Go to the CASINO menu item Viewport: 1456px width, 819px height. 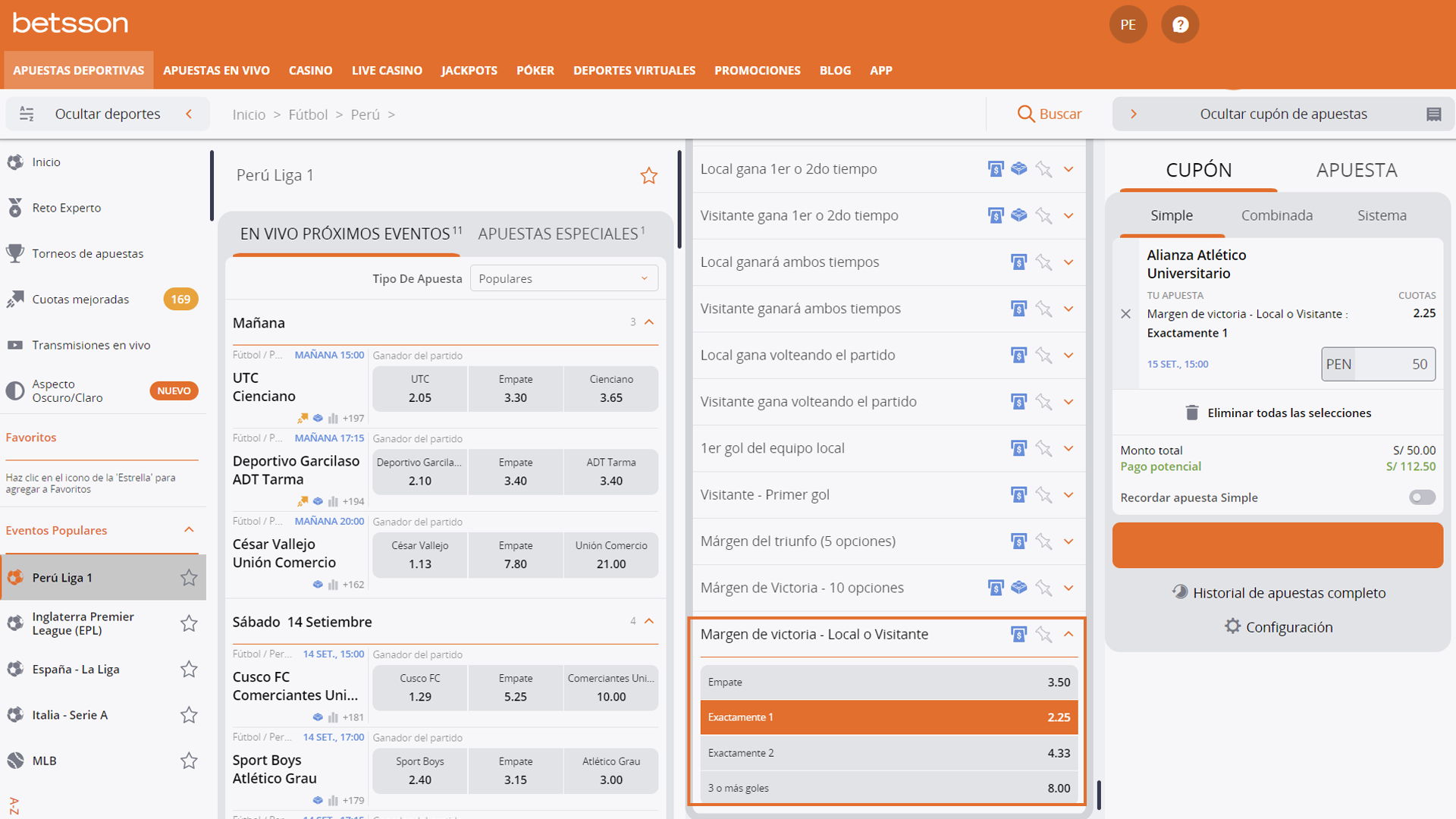(310, 71)
